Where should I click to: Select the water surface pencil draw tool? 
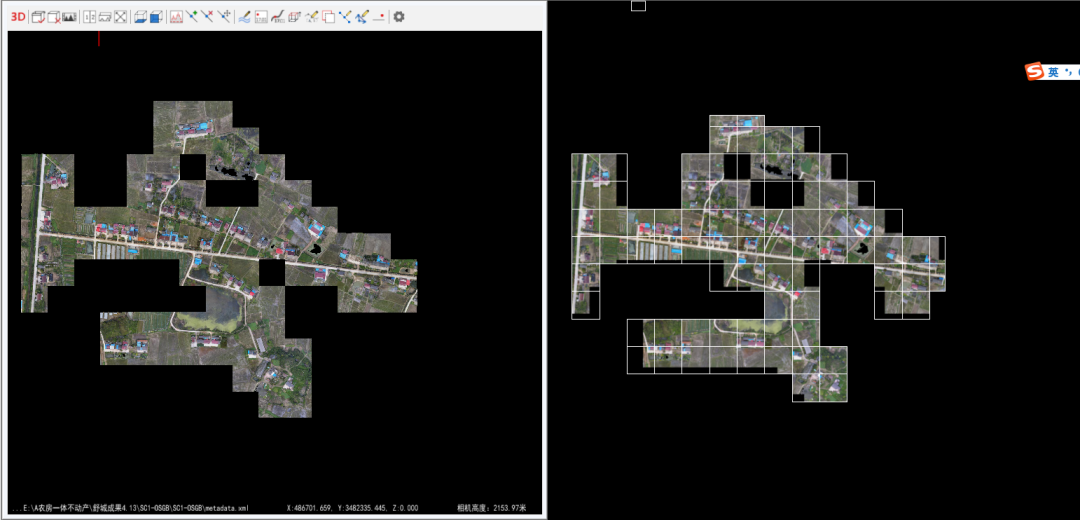[245, 17]
